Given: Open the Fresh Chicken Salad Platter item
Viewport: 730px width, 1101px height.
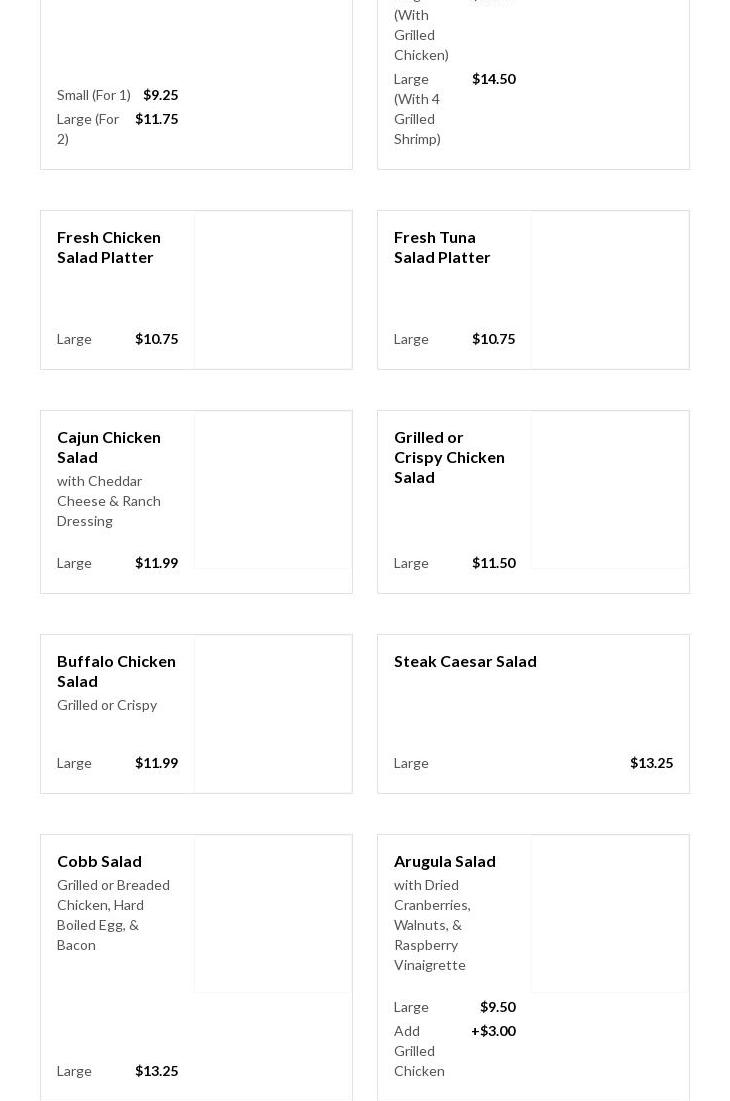Looking at the screenshot, I should 108,247.
